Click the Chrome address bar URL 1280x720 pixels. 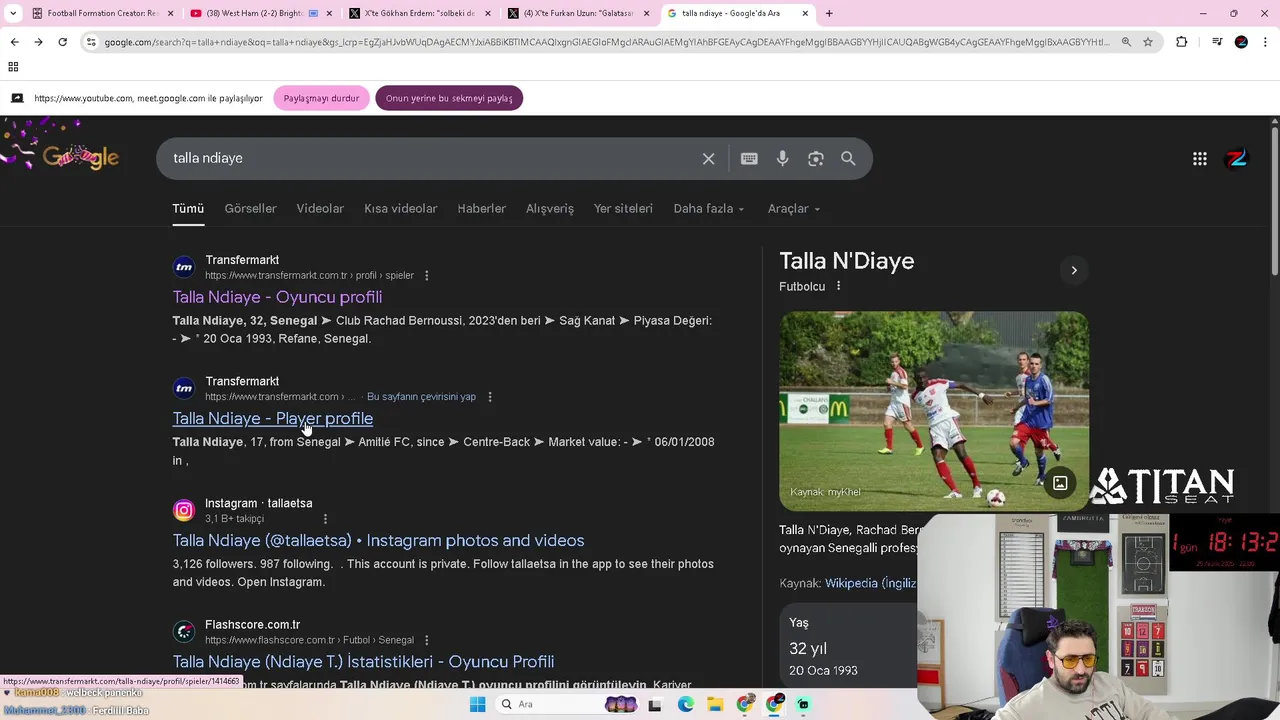coord(606,42)
